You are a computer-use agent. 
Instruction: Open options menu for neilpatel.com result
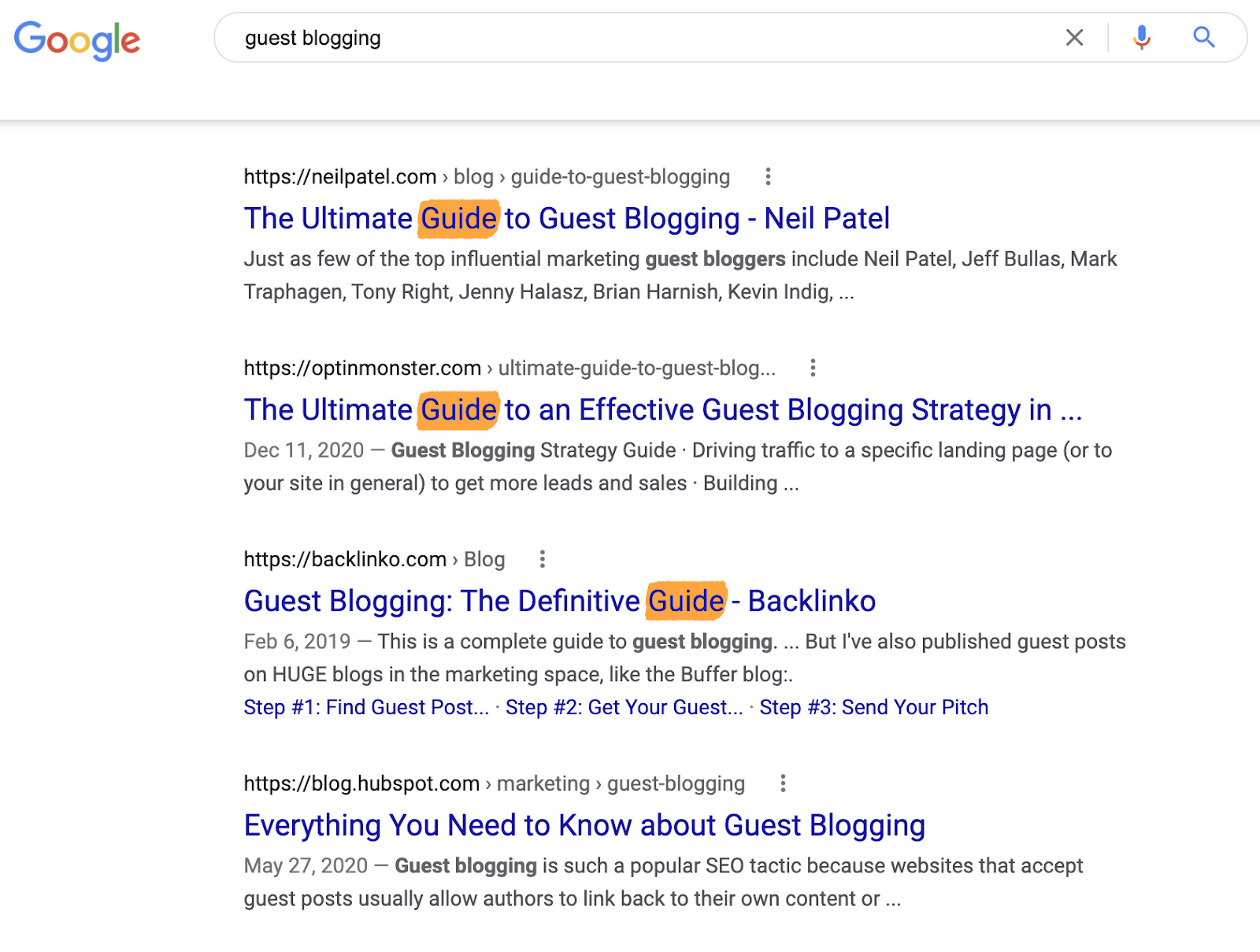(x=768, y=176)
